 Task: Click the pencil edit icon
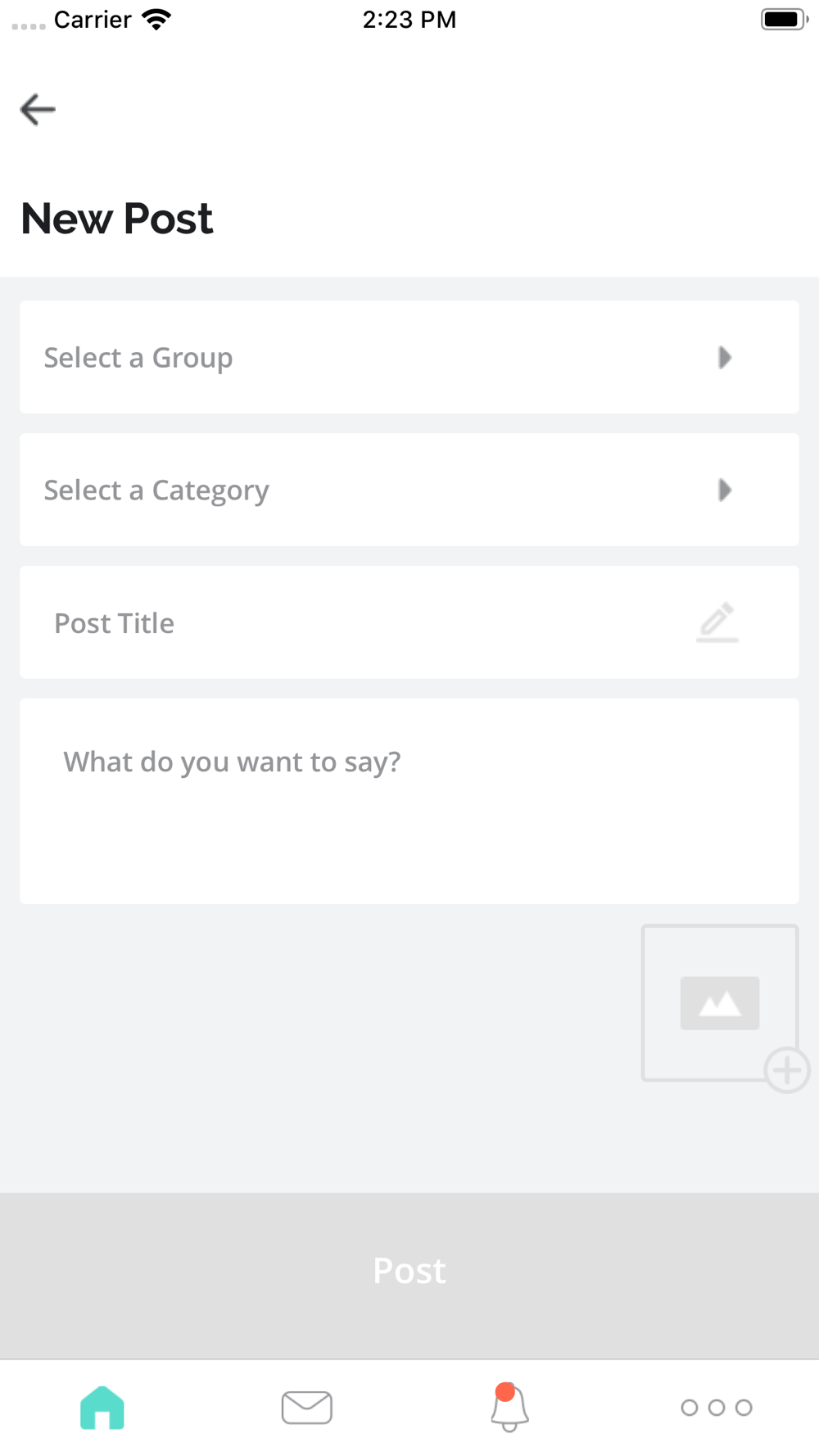pos(717,622)
